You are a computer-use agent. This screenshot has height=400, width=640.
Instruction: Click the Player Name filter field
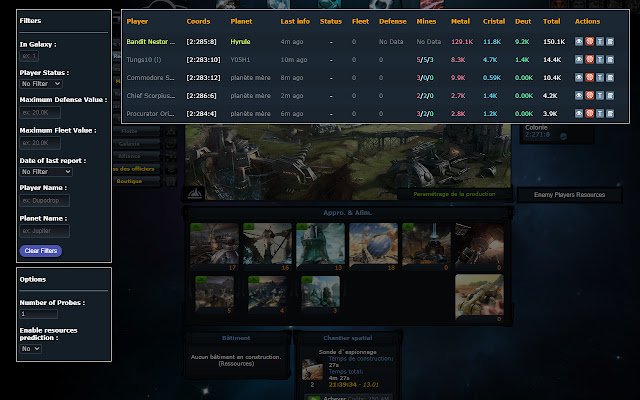coord(44,200)
